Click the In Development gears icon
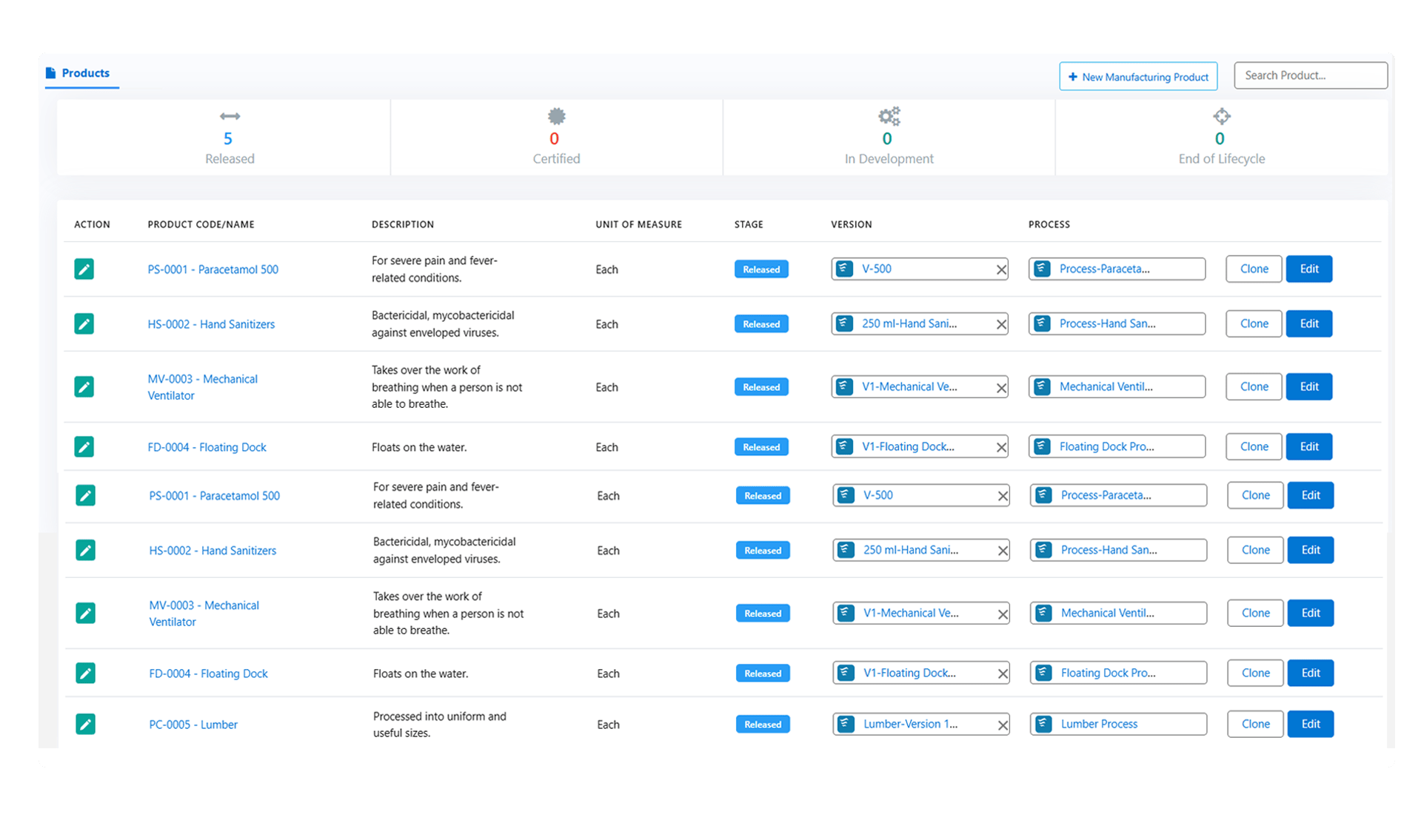This screenshot has height=840, width=1421. click(x=889, y=116)
